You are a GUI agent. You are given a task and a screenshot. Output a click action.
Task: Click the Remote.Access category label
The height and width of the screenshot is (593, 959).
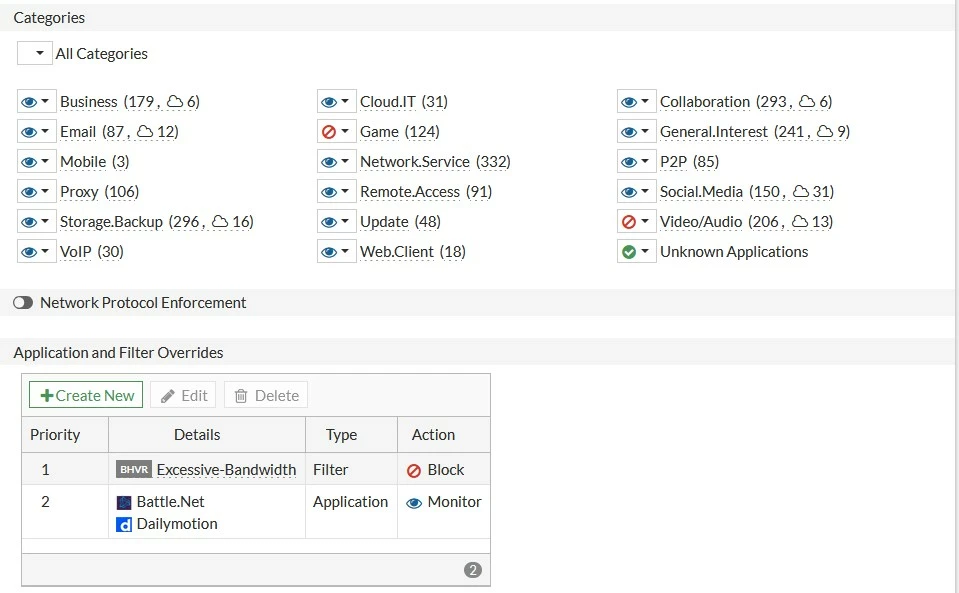click(410, 192)
